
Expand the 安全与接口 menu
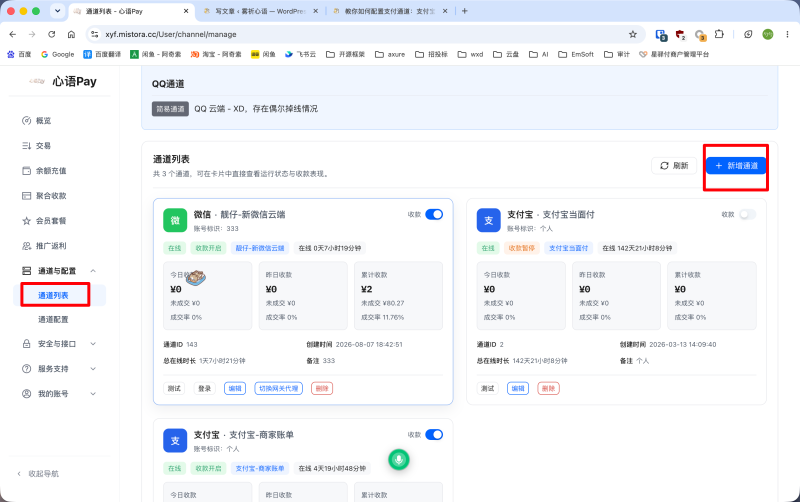click(59, 344)
